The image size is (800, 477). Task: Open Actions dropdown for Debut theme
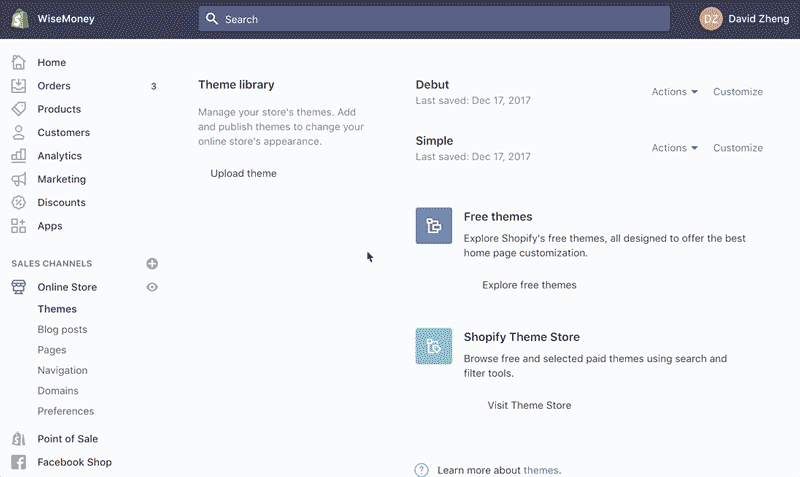click(x=674, y=92)
